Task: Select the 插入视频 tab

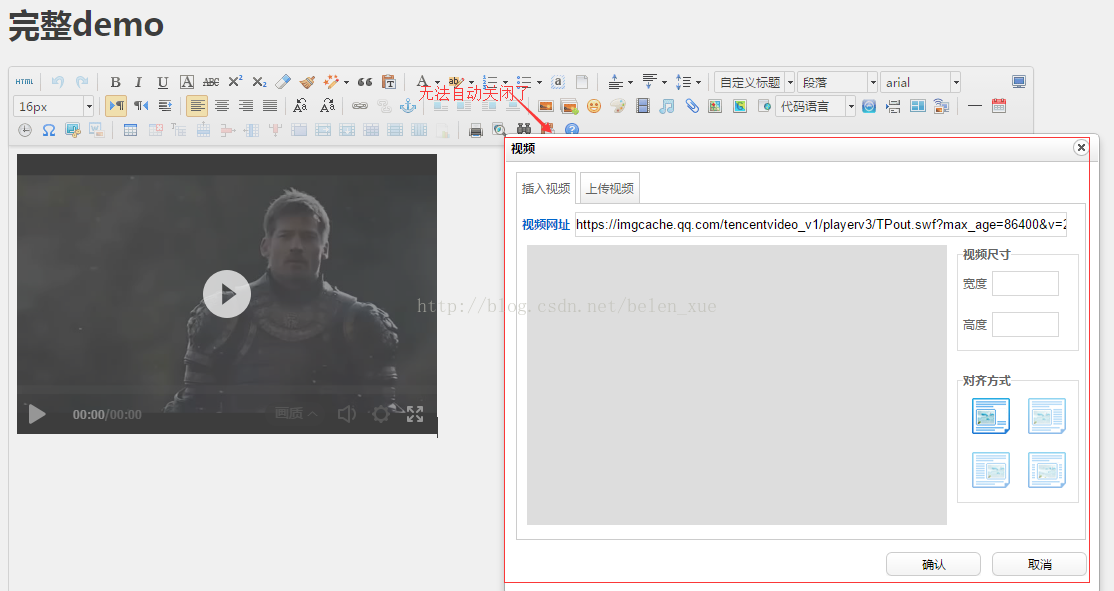Action: (x=546, y=188)
